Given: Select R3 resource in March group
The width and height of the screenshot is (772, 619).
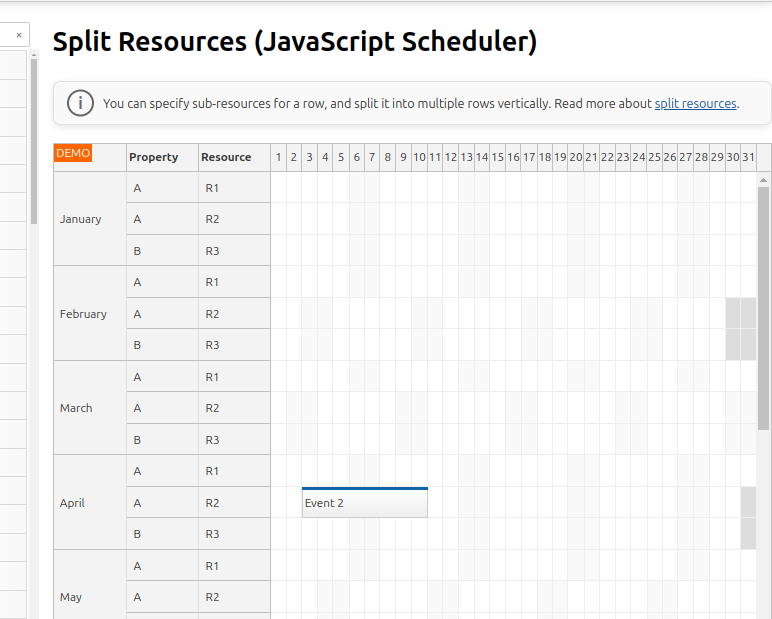Looking at the screenshot, I should (234, 439).
